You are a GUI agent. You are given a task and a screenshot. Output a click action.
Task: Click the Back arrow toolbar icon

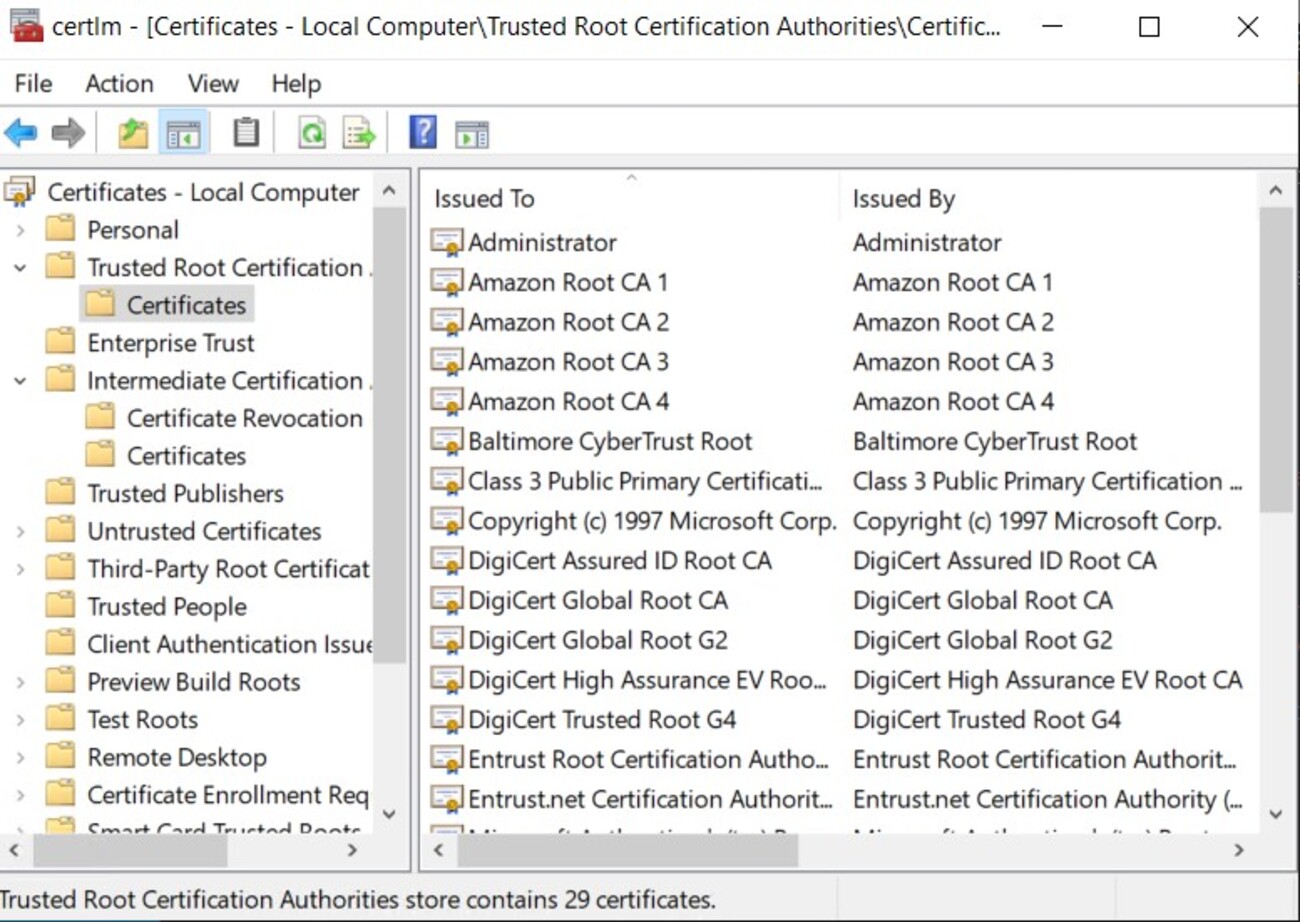click(x=21, y=132)
